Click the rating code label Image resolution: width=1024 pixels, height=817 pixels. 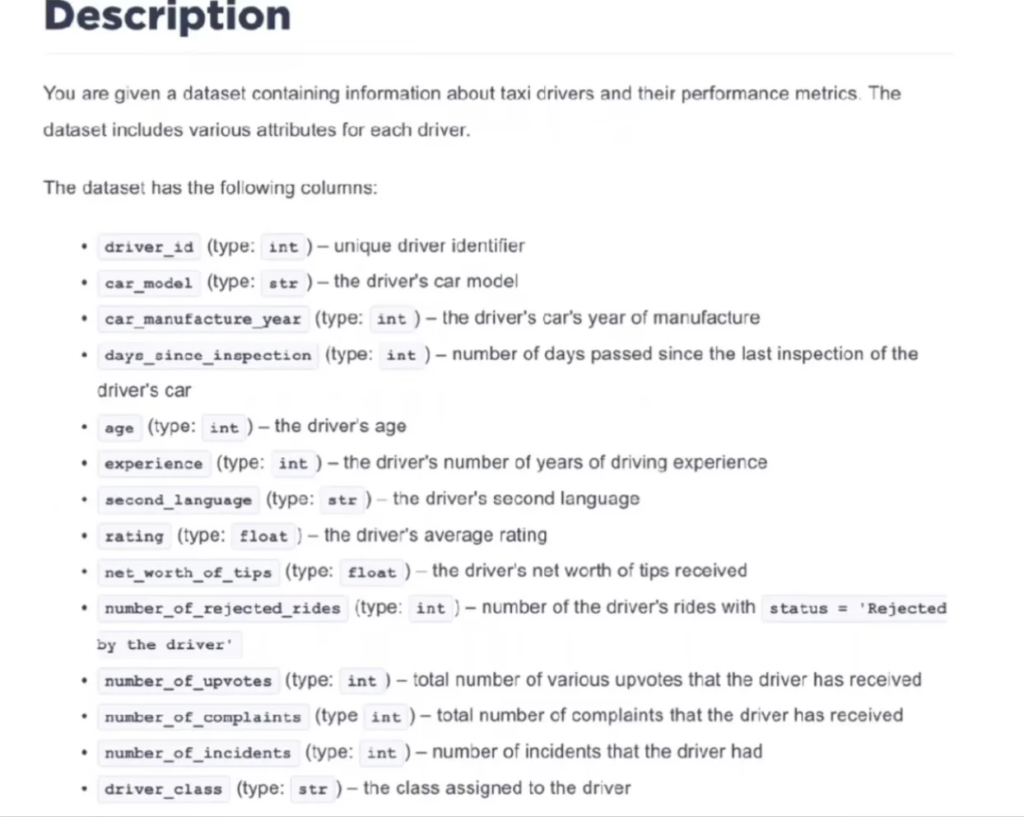click(x=134, y=536)
